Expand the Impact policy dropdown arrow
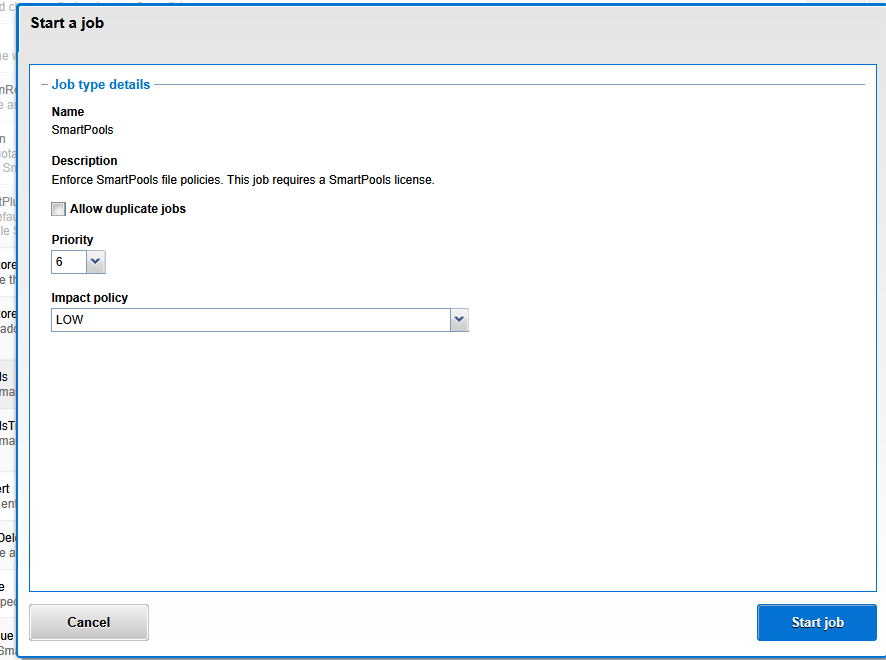886x660 pixels. (459, 320)
